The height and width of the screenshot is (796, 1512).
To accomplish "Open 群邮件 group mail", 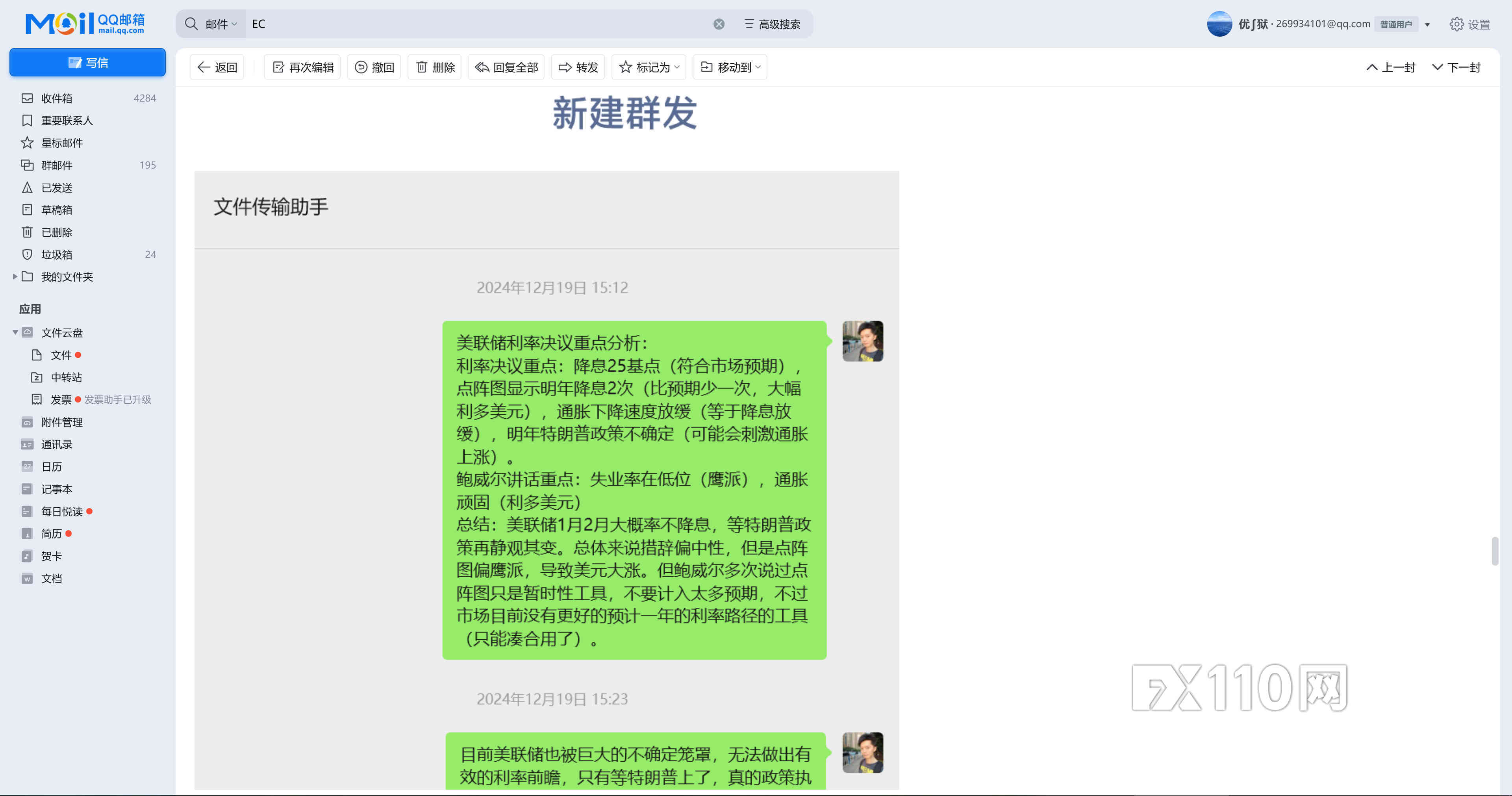I will 87,165.
